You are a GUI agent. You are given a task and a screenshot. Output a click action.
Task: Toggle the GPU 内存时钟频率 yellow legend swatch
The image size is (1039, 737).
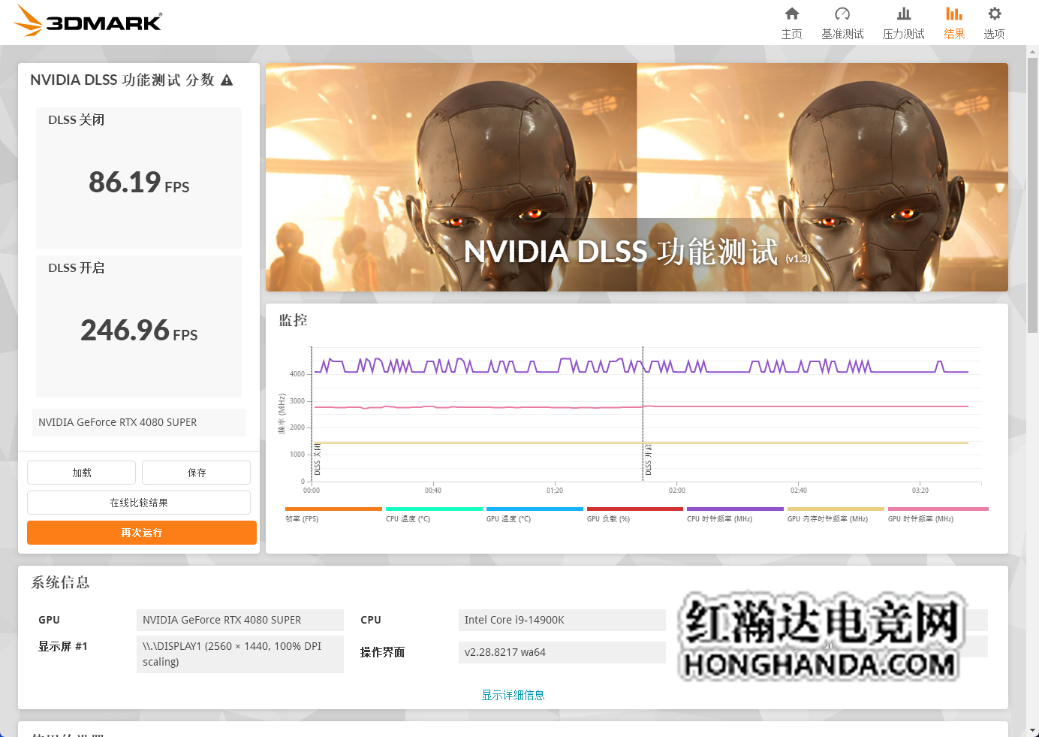coord(836,509)
